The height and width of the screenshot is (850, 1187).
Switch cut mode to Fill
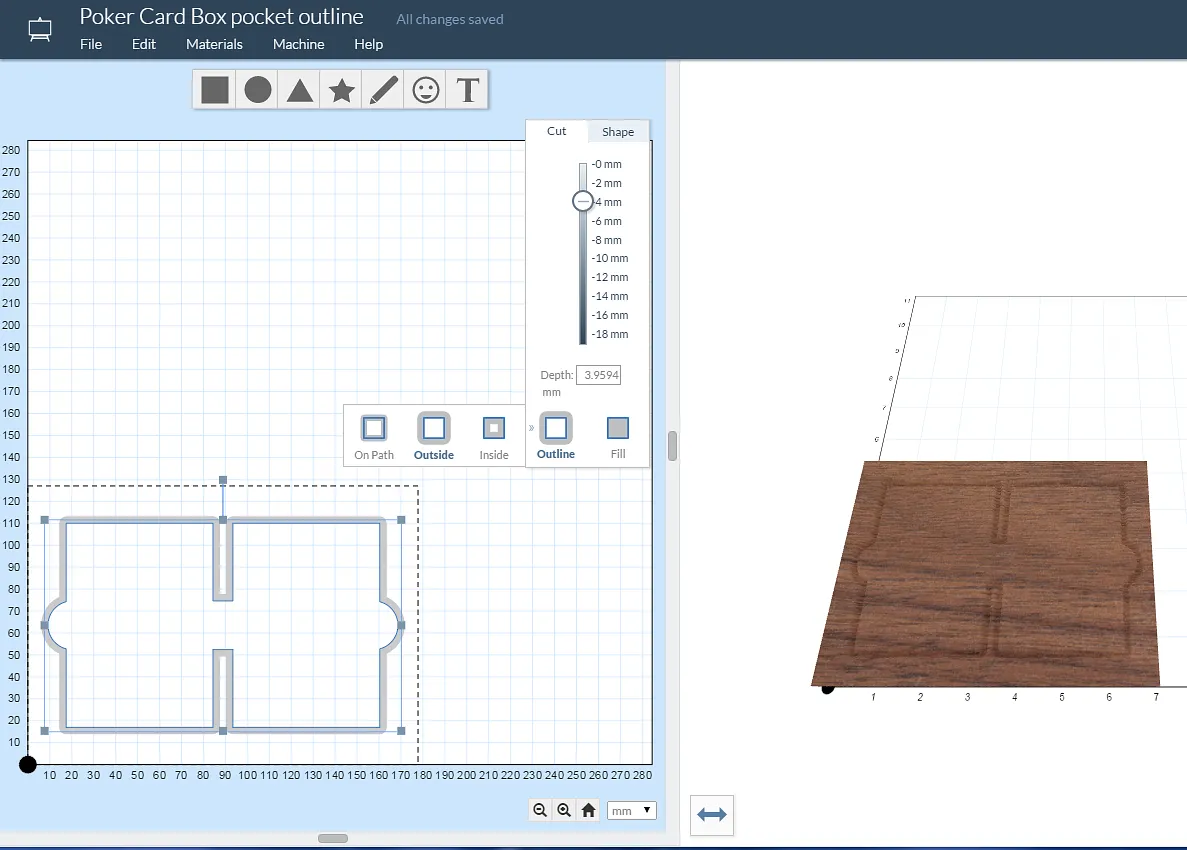[618, 429]
